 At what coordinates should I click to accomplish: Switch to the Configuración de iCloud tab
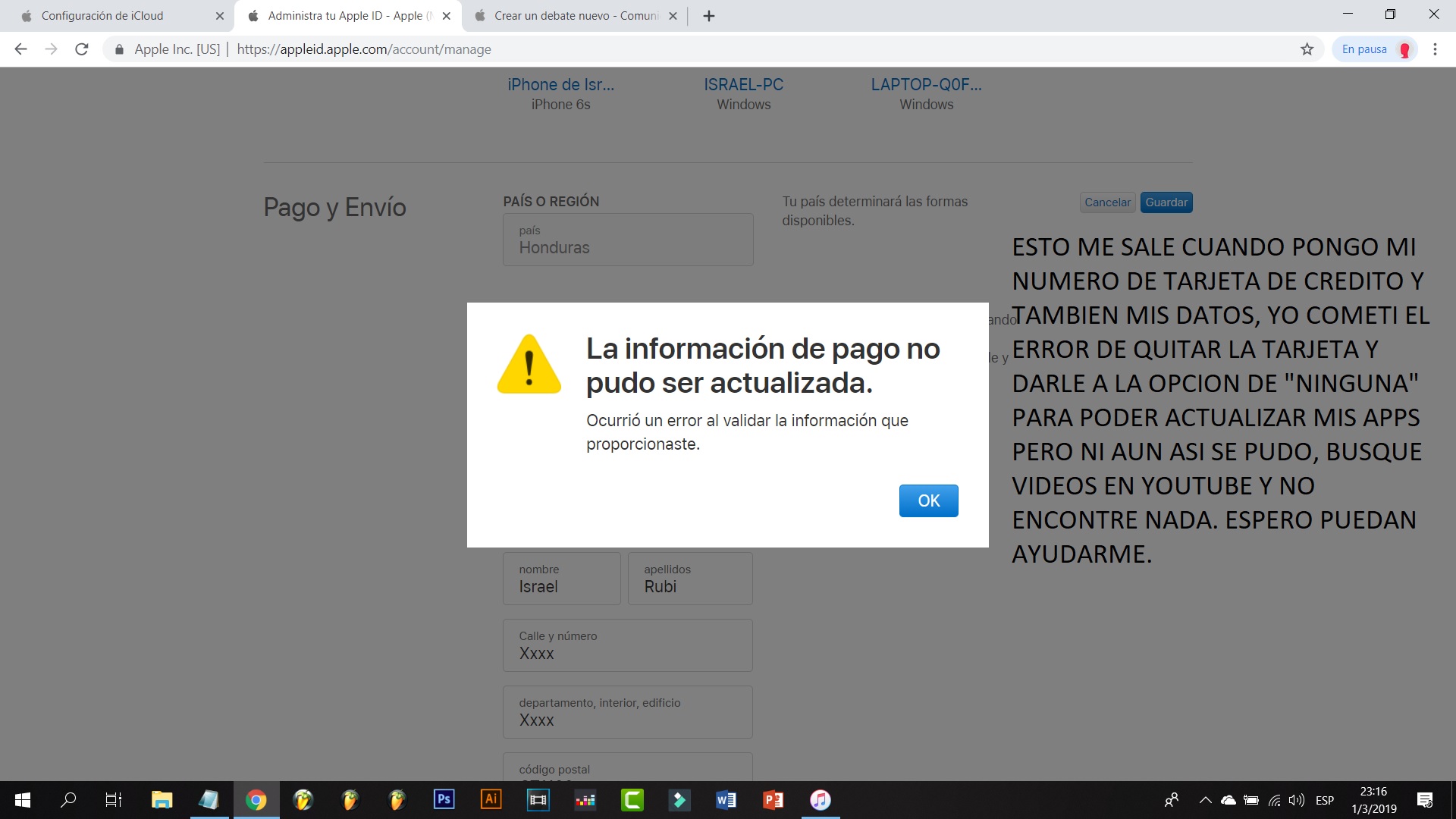102,16
